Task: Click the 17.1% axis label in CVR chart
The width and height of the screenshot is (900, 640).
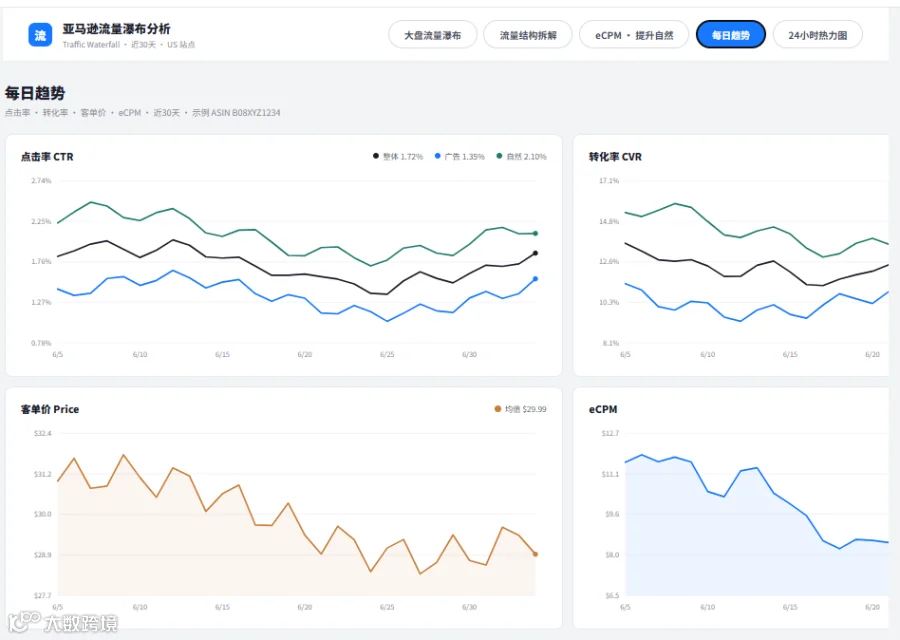Action: [x=609, y=181]
